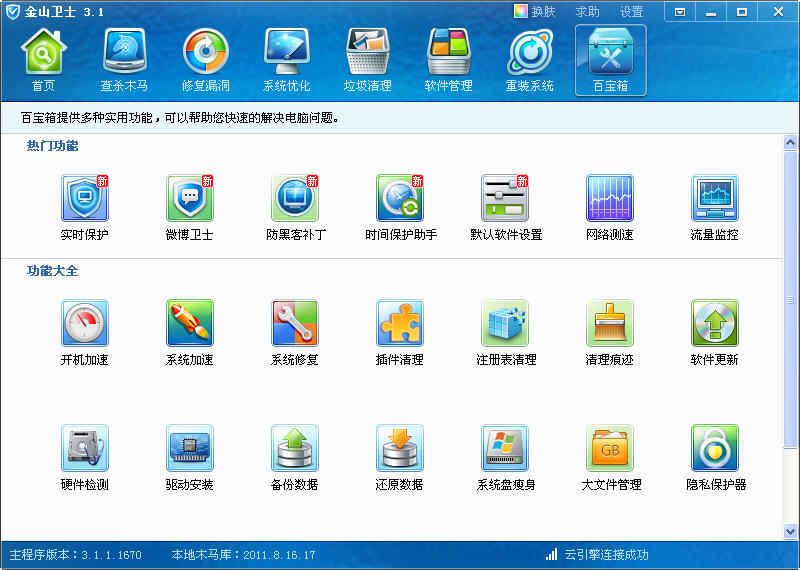Launch the 微博卫士 Weibo guard icon
The image size is (800, 570).
(190, 199)
